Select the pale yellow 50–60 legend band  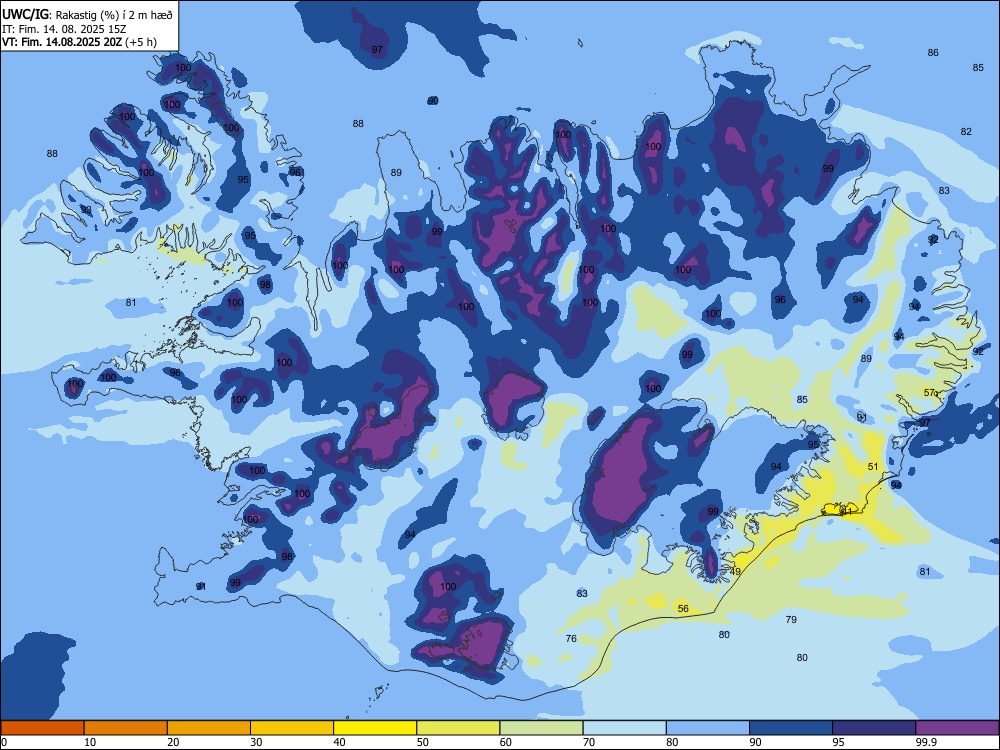pyautogui.click(x=458, y=728)
